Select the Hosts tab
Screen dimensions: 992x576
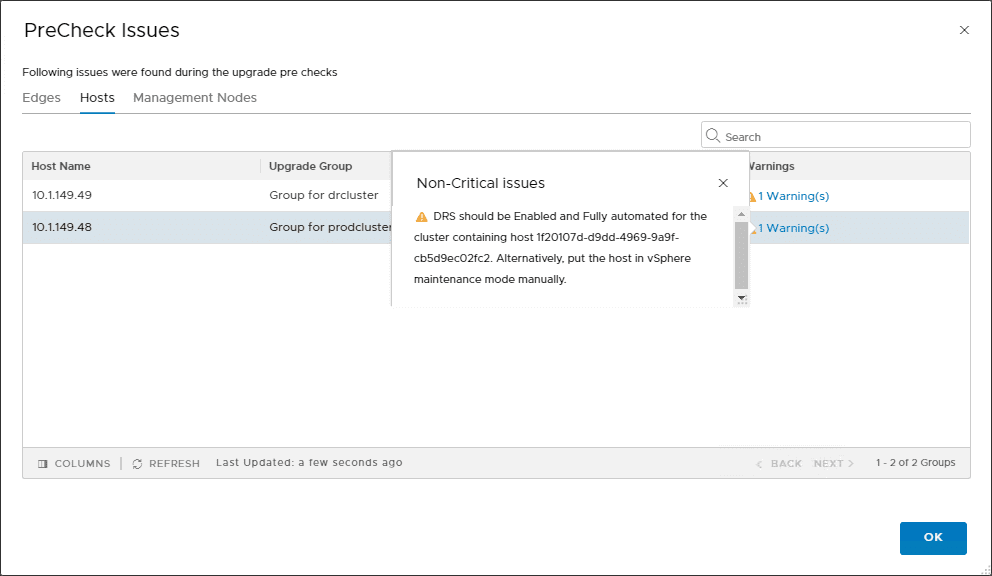pyautogui.click(x=97, y=97)
